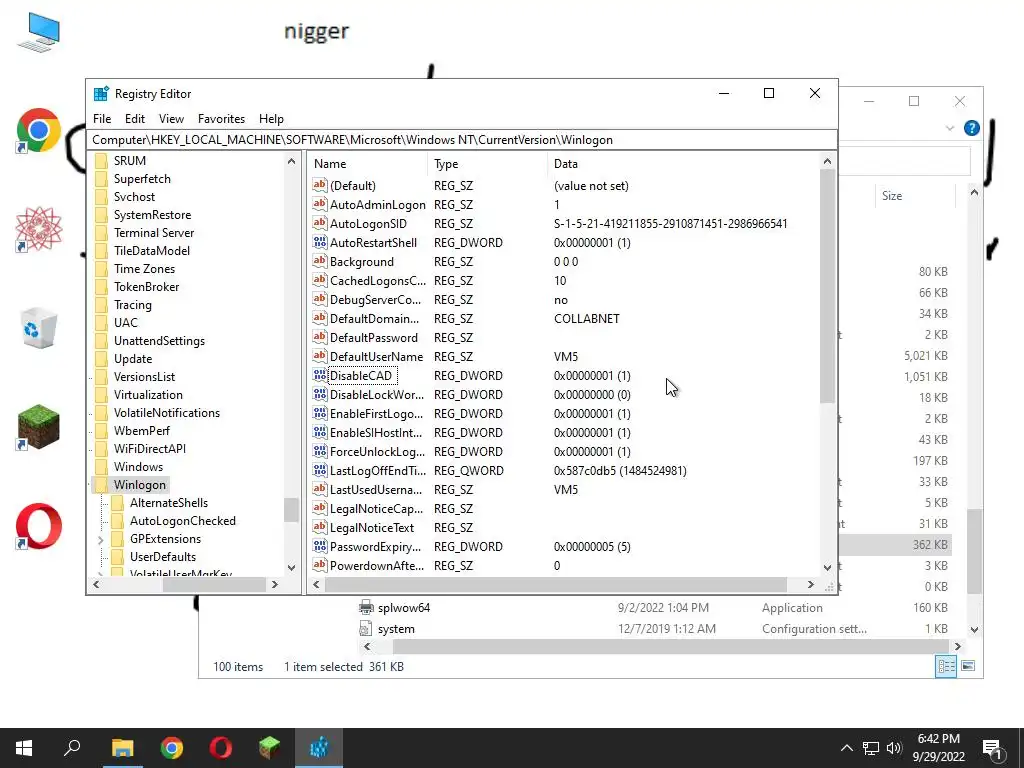This screenshot has width=1024, height=768.
Task: Show hidden system tray icons
Action: click(x=846, y=748)
